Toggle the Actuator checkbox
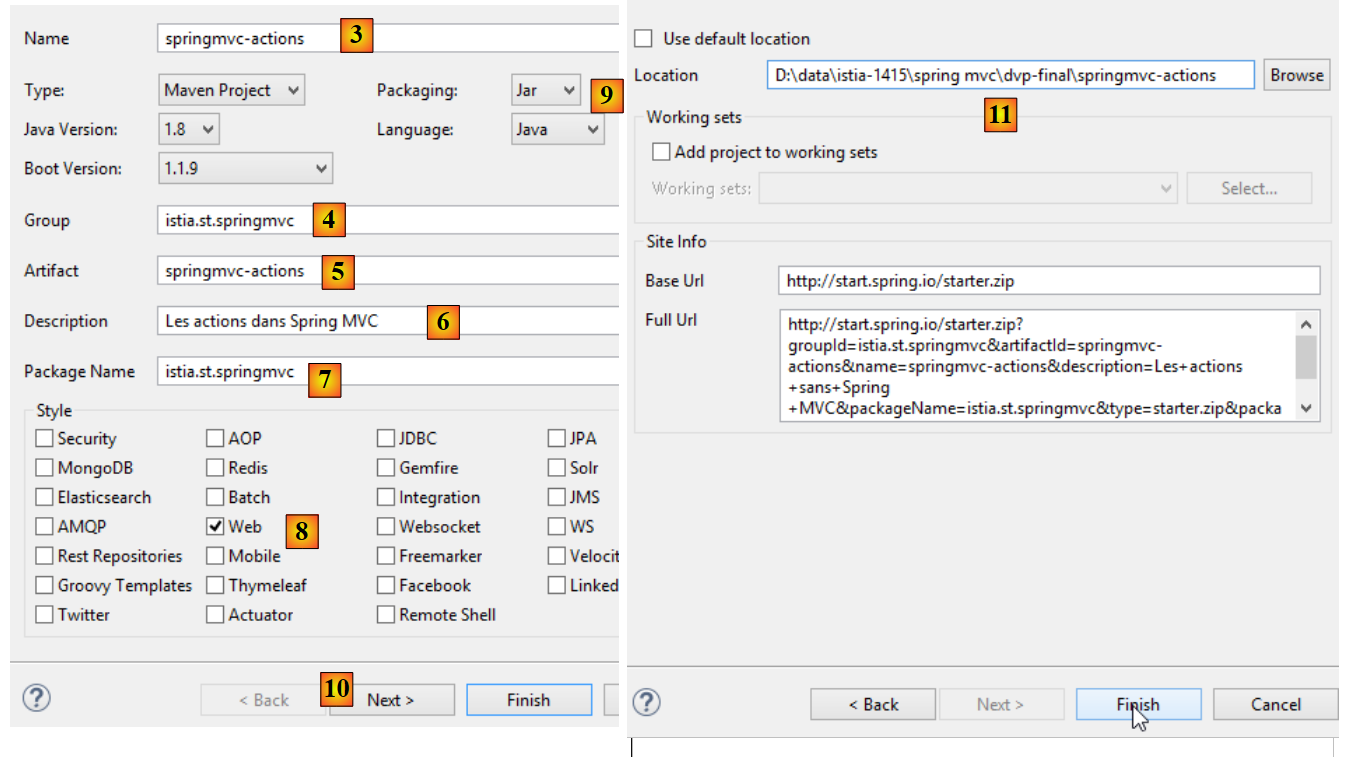 pyautogui.click(x=215, y=614)
